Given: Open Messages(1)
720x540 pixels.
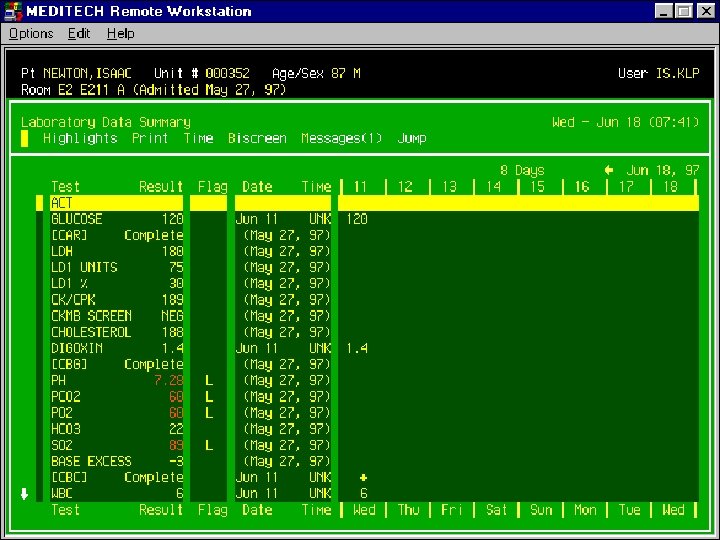Looking at the screenshot, I should [341, 138].
